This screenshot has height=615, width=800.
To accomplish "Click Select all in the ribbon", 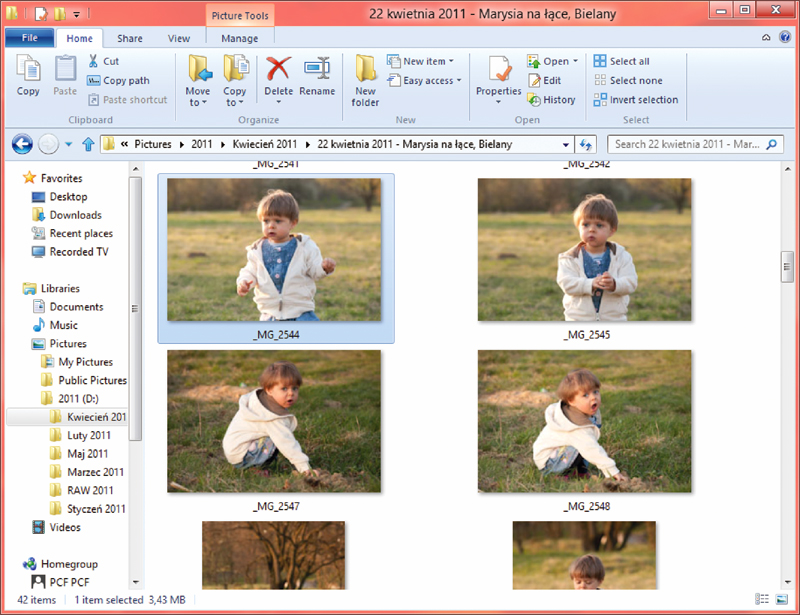I will click(x=628, y=61).
